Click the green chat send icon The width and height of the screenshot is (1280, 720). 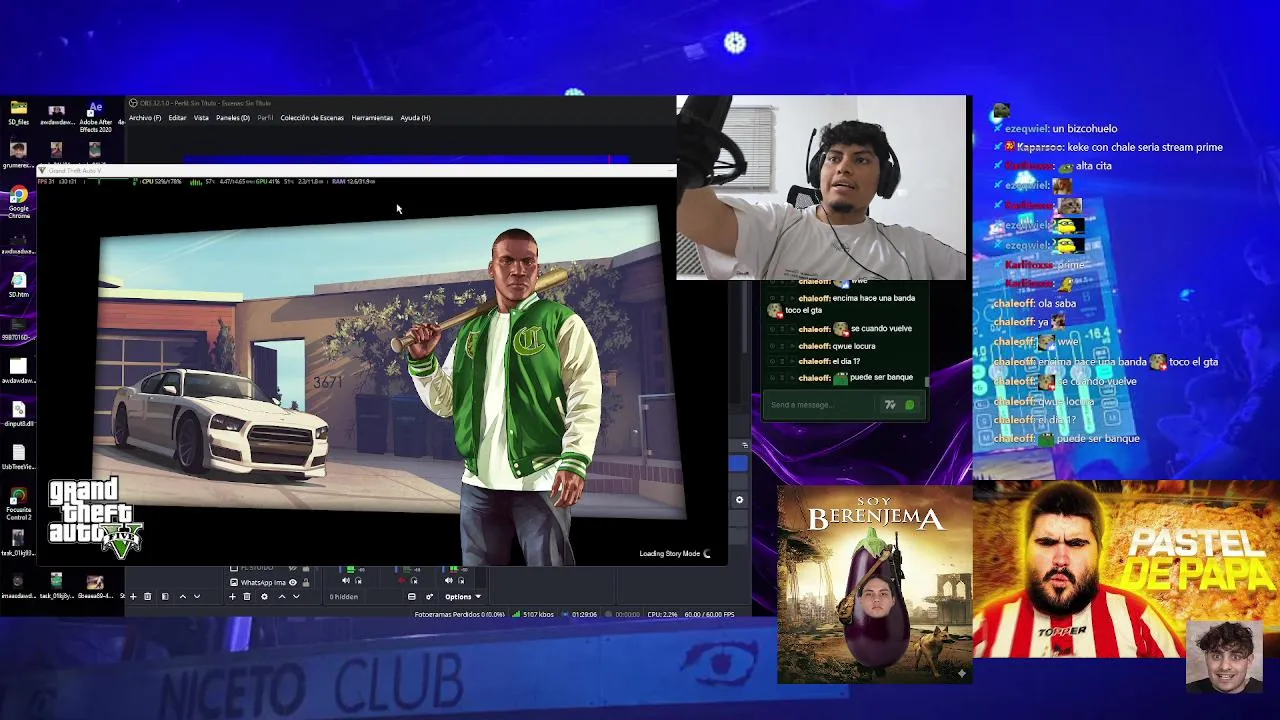(x=909, y=405)
